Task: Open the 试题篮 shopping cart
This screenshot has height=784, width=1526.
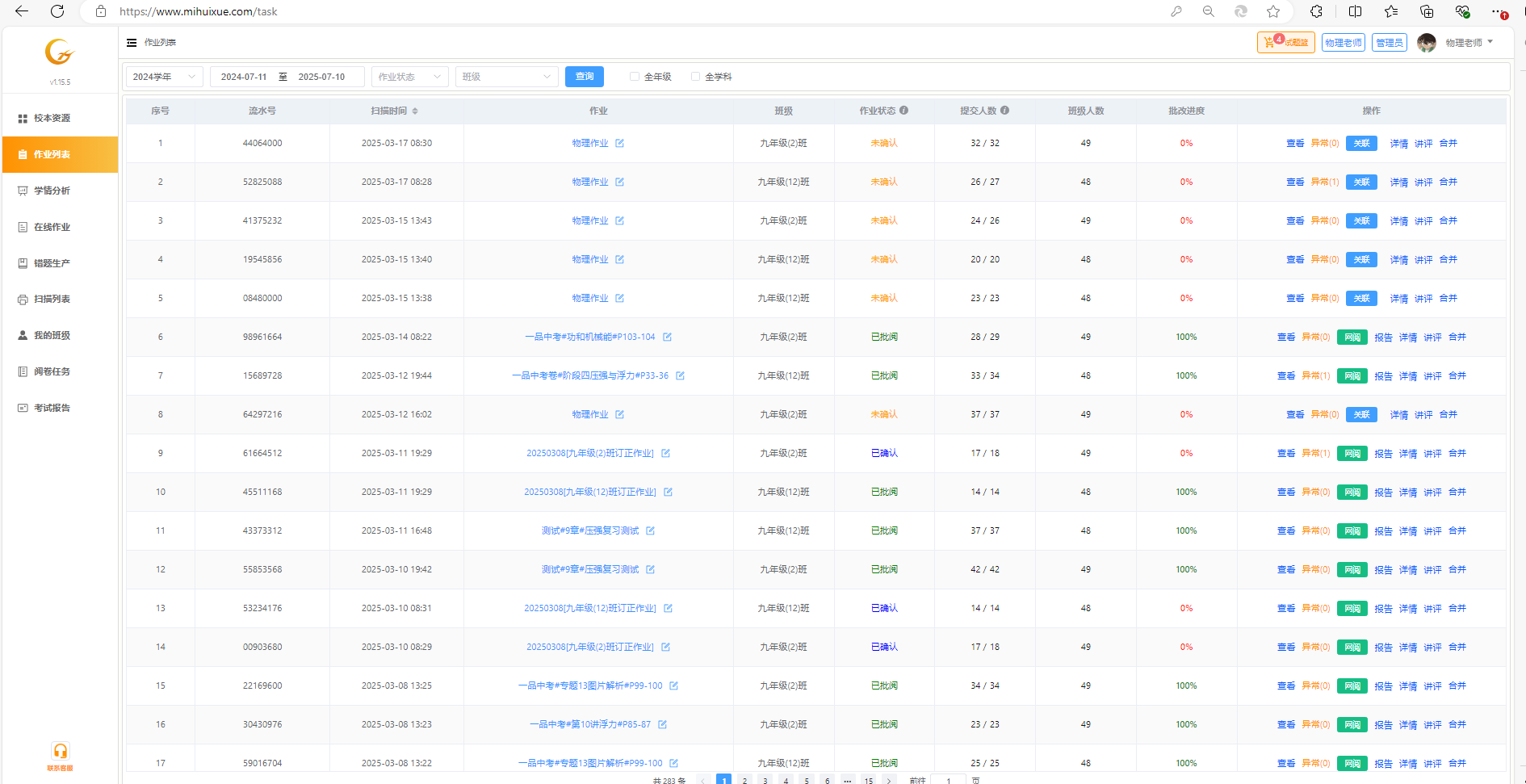Action: click(x=1285, y=43)
